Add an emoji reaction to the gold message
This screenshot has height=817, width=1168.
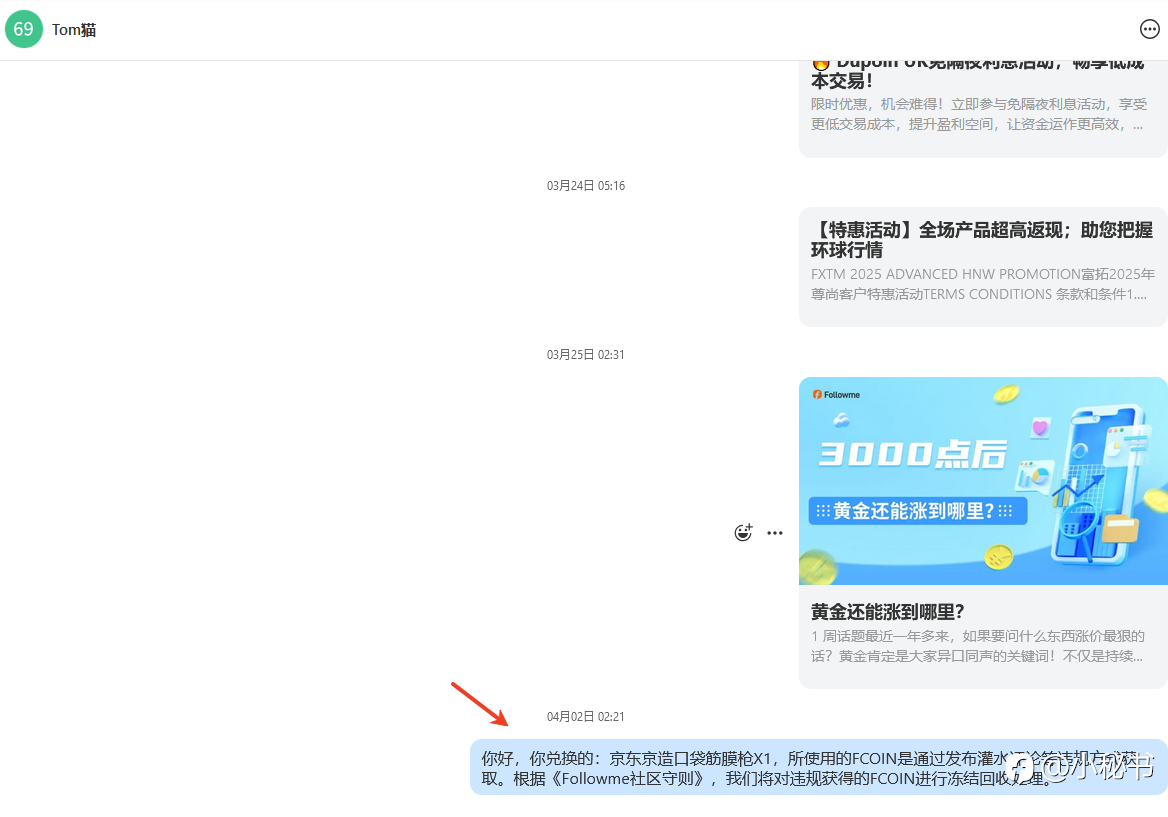[743, 533]
